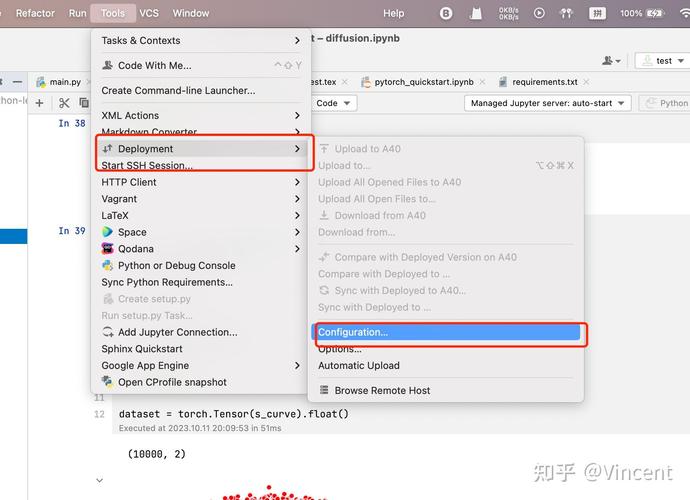Click Pinyin input method icon
Image resolution: width=690 pixels, height=500 pixels.
click(597, 13)
